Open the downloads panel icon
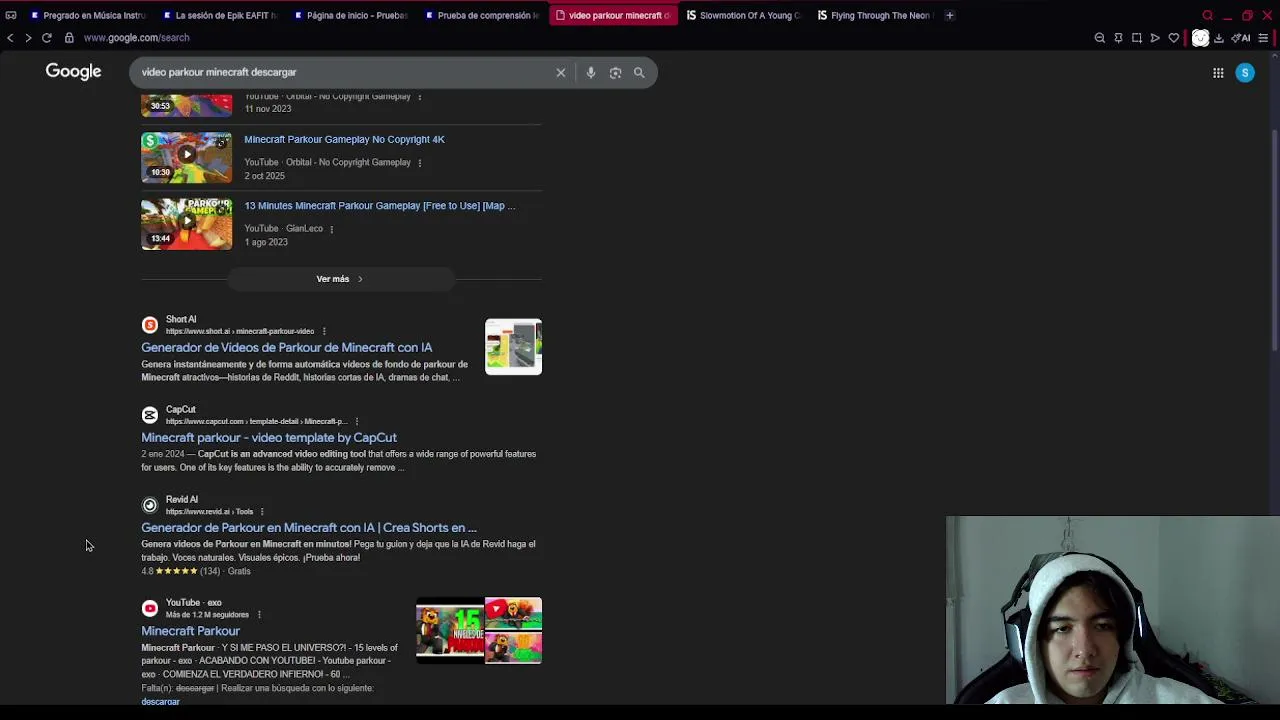The width and height of the screenshot is (1280, 720). tap(1218, 38)
